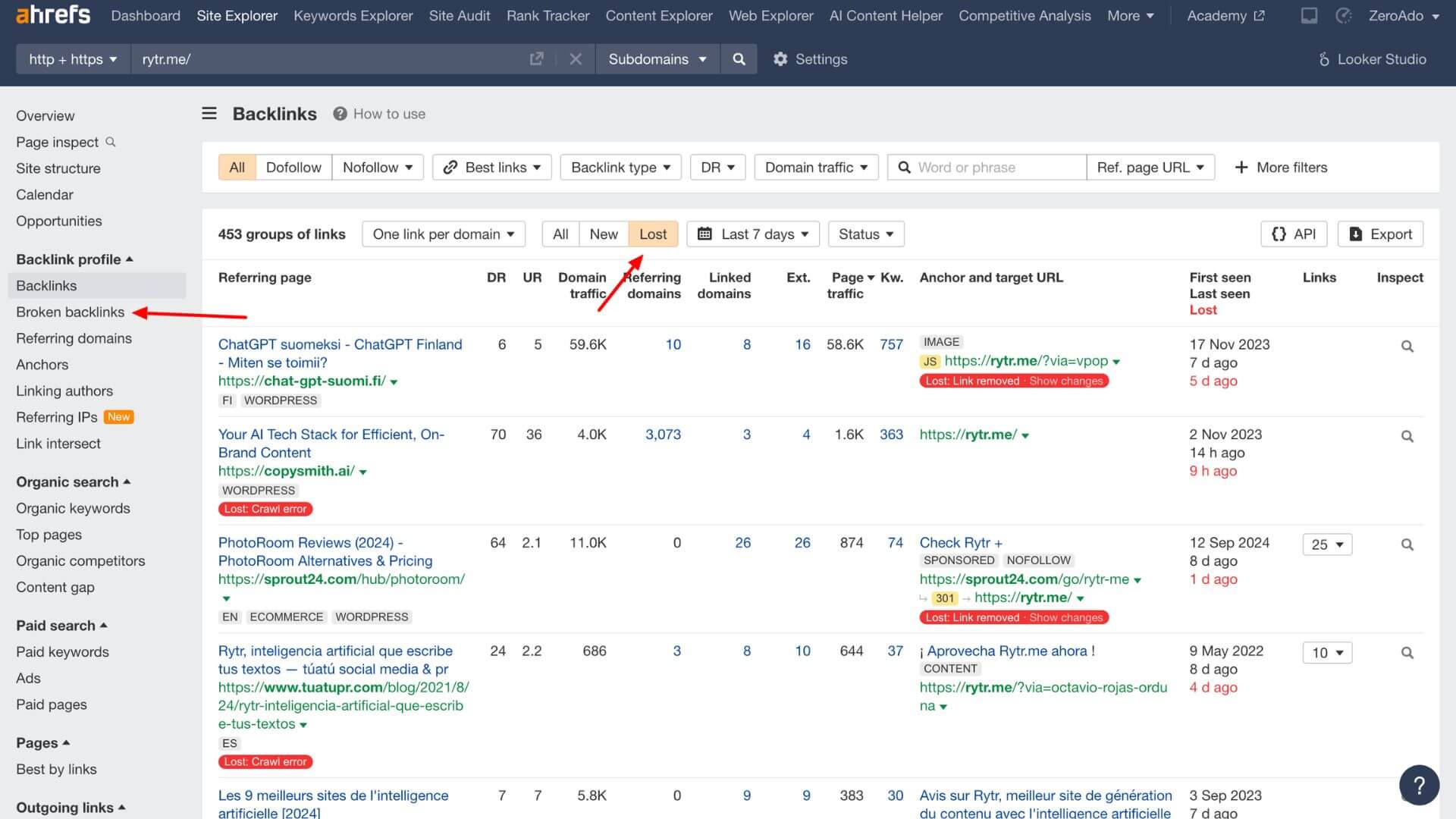Click the Word or phrase search field
1456x819 pixels.
tap(987, 168)
